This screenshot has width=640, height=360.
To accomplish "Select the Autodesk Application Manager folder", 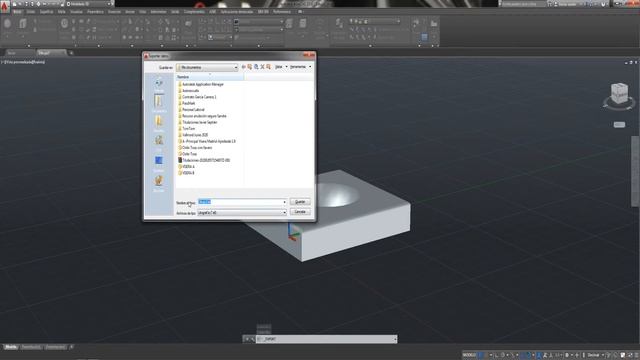I will (201, 84).
